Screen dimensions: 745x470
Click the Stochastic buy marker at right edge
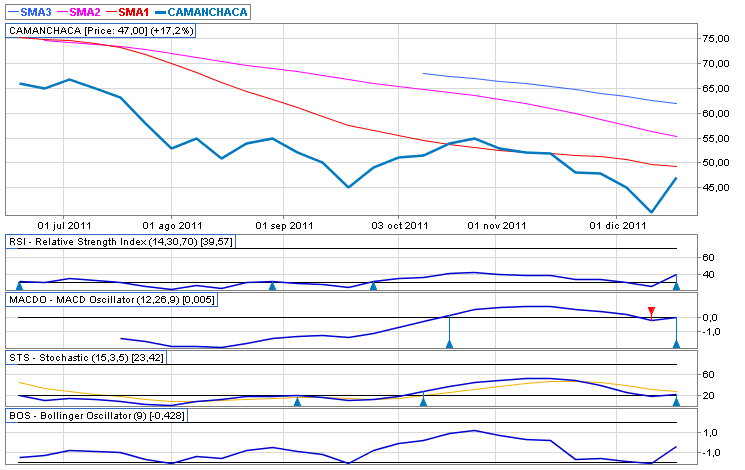coord(676,402)
